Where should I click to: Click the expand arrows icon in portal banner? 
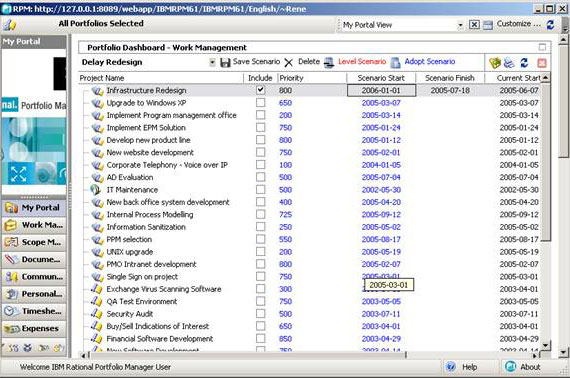[18, 174]
